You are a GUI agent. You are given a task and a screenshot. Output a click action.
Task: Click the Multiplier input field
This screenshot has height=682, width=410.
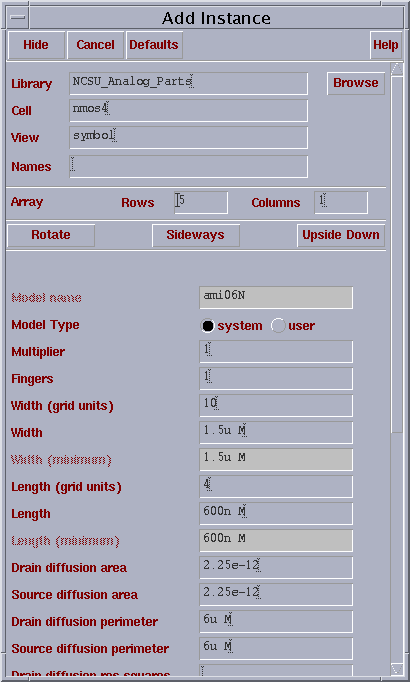[x=276, y=351]
